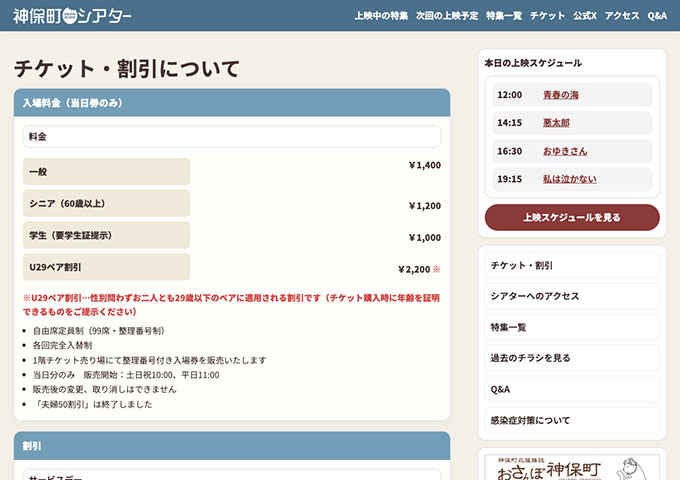Open 感染症対策について sidebar item
The image size is (680, 480).
point(572,420)
